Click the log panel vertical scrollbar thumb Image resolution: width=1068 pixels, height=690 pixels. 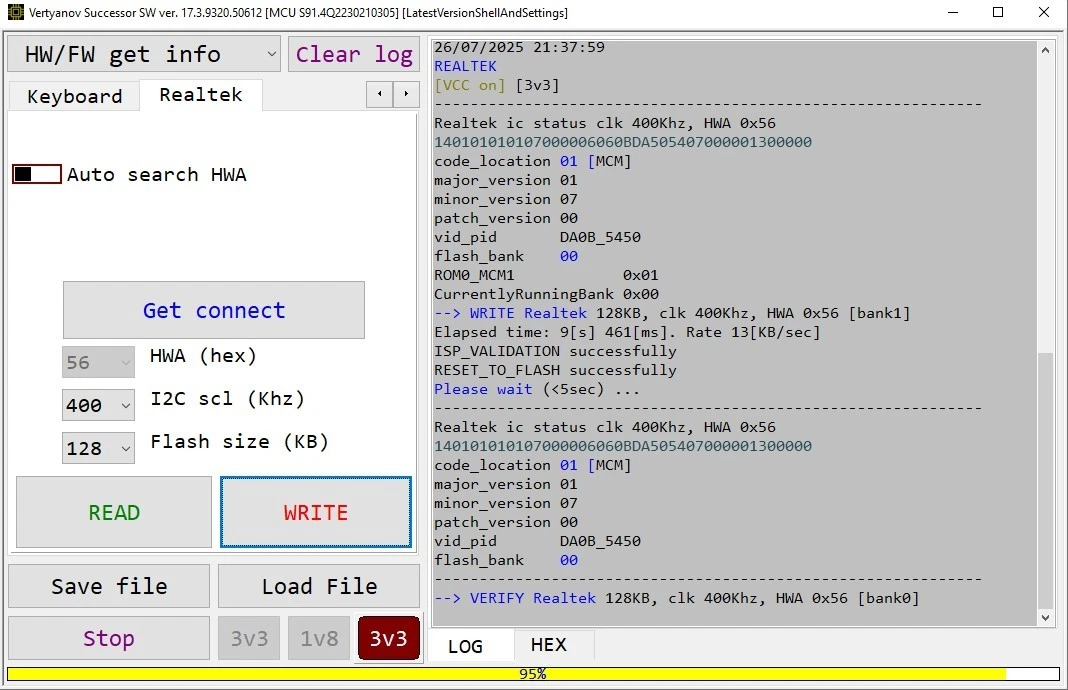[1045, 480]
